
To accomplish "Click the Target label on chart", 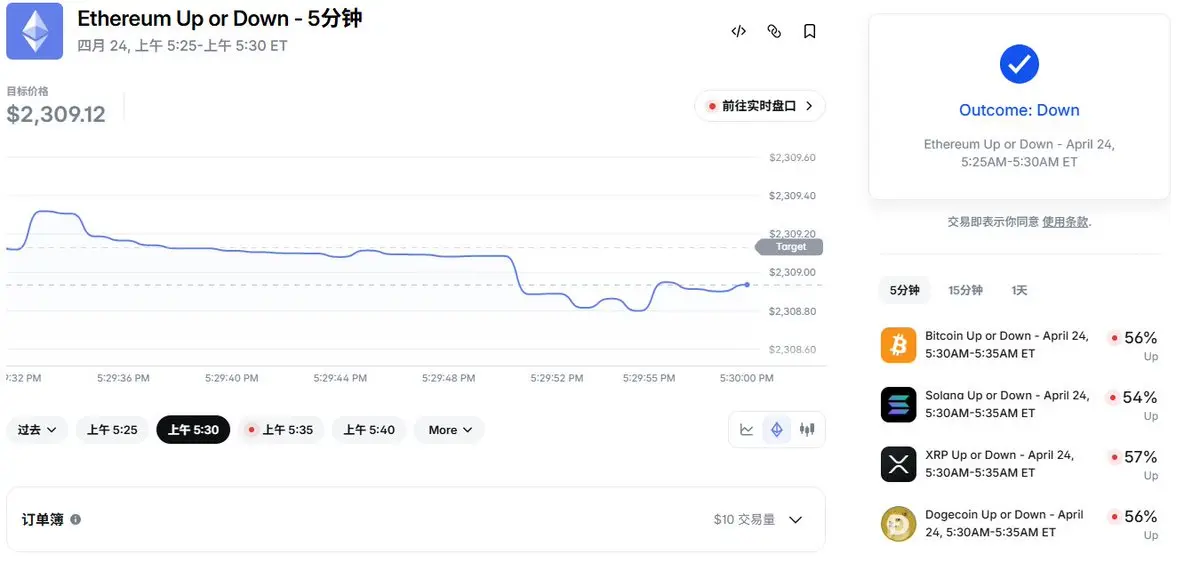I will click(x=791, y=247).
